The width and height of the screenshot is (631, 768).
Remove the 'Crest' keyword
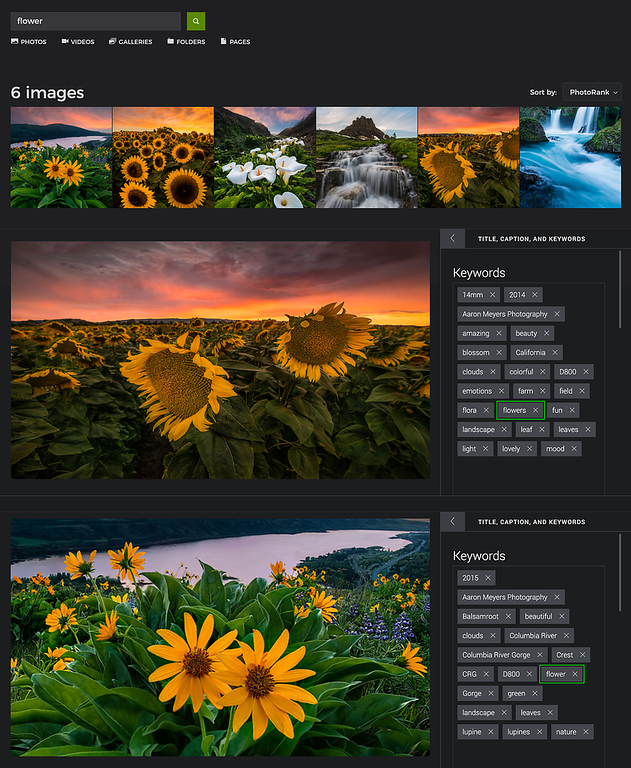[x=582, y=655]
